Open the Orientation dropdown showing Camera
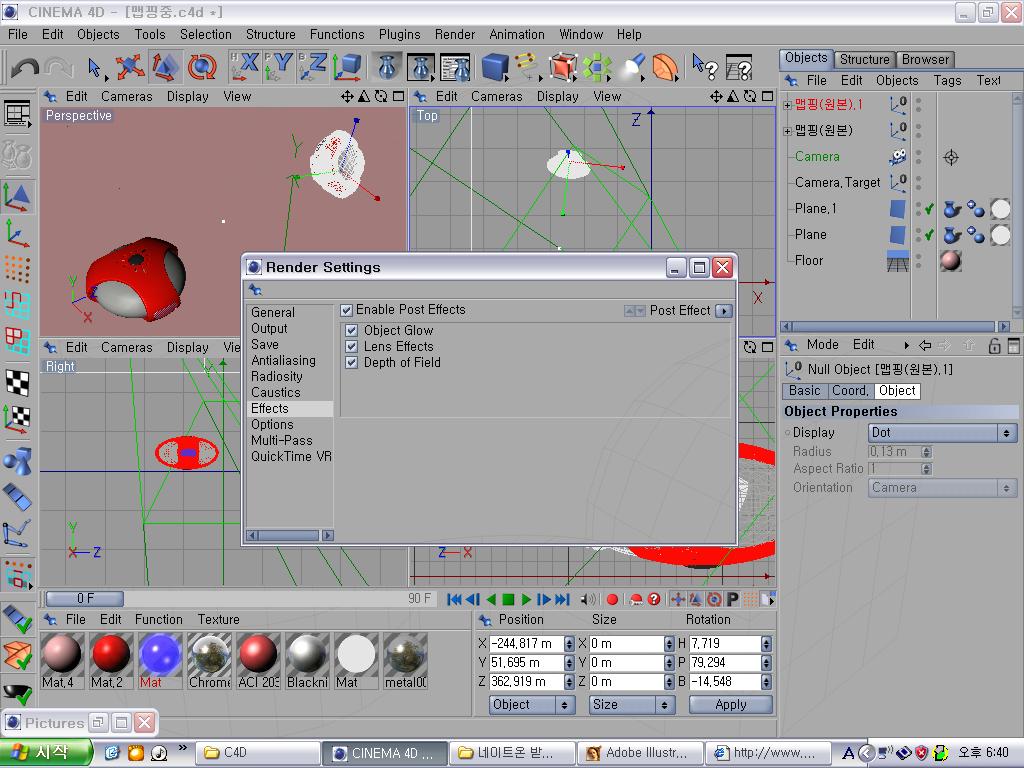Viewport: 1024px width, 768px height. (x=942, y=488)
